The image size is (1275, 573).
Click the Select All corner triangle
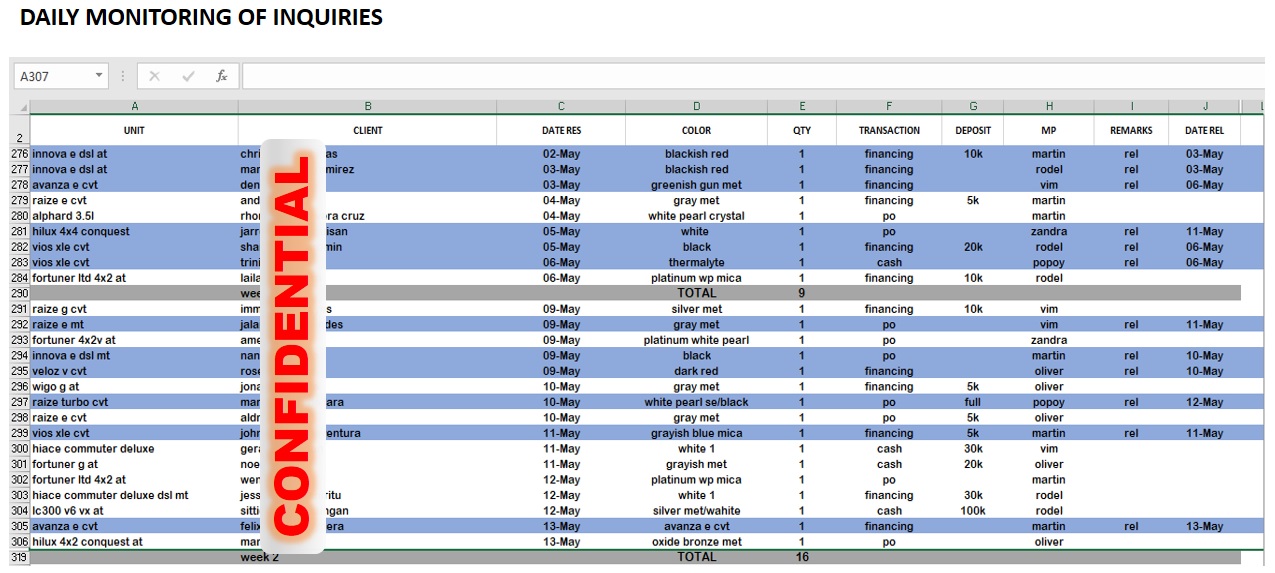pyautogui.click(x=21, y=106)
